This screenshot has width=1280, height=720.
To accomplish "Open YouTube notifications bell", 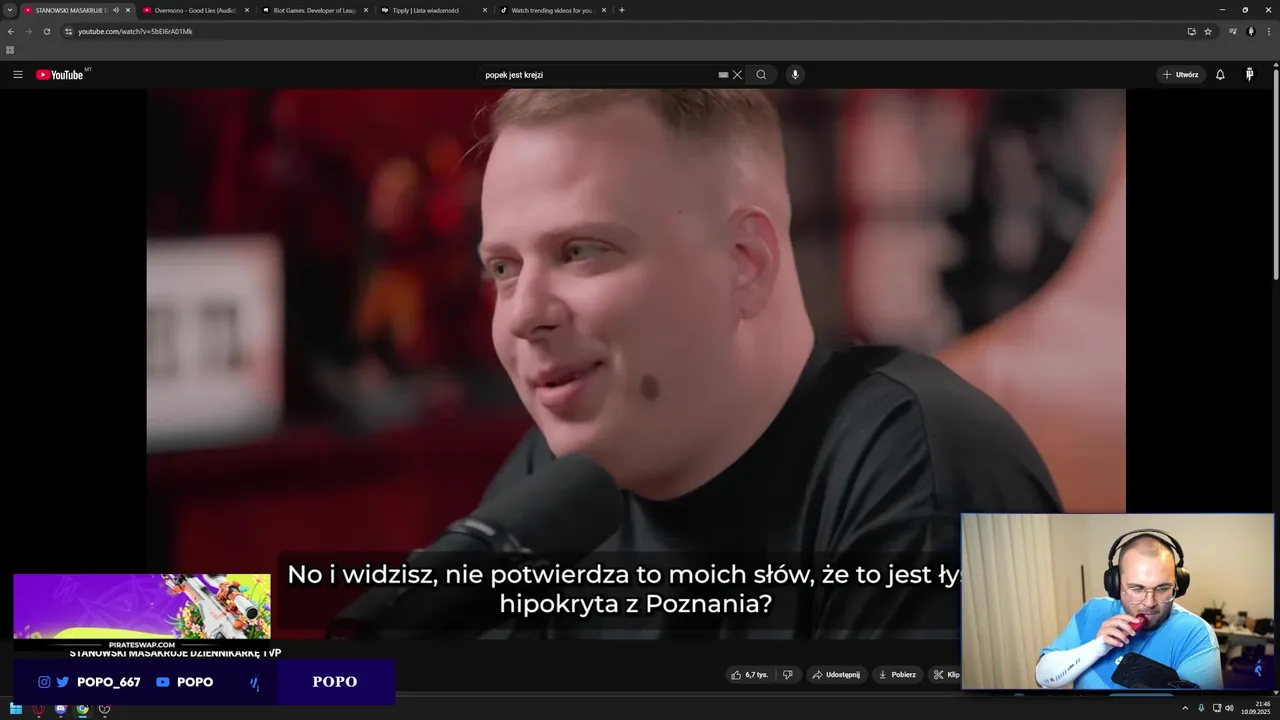I will click(1220, 75).
